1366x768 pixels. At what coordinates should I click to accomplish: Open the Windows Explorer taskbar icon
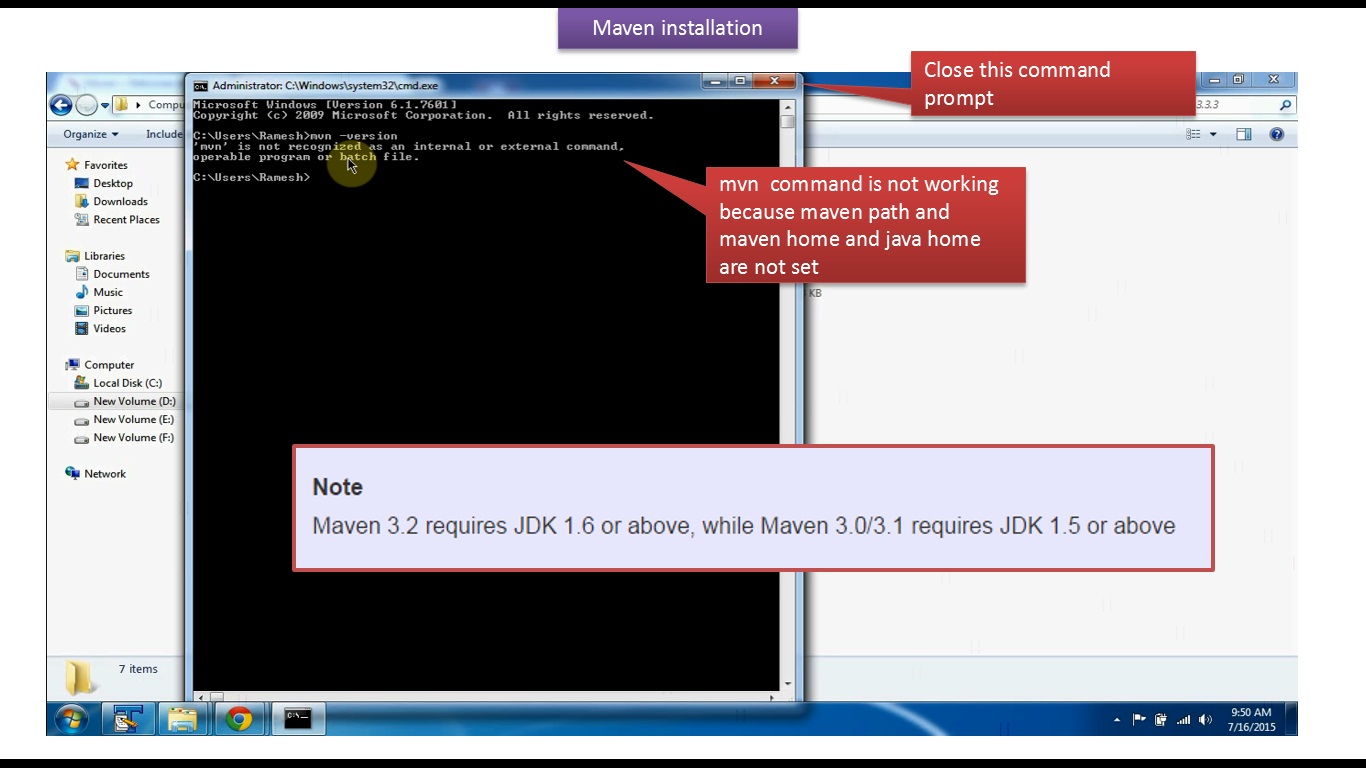click(x=182, y=718)
